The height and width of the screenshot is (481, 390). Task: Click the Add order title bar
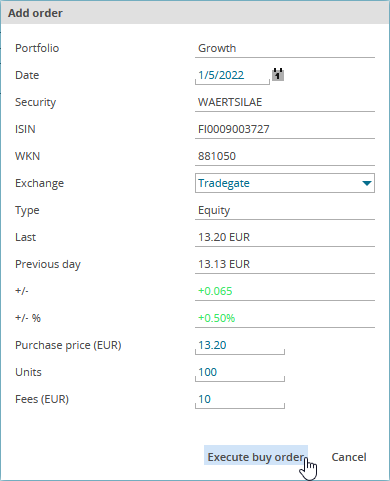(x=195, y=13)
